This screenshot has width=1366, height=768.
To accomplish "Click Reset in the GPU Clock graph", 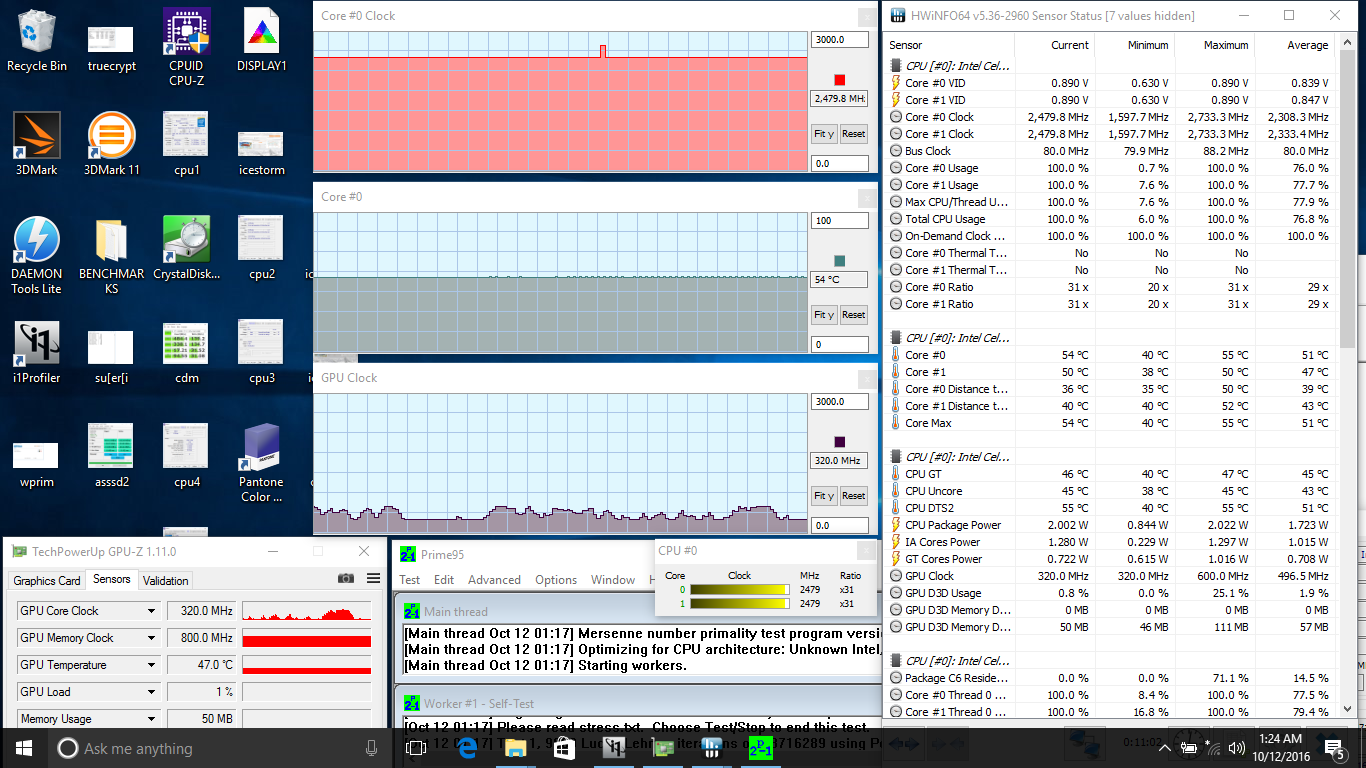I will [853, 496].
